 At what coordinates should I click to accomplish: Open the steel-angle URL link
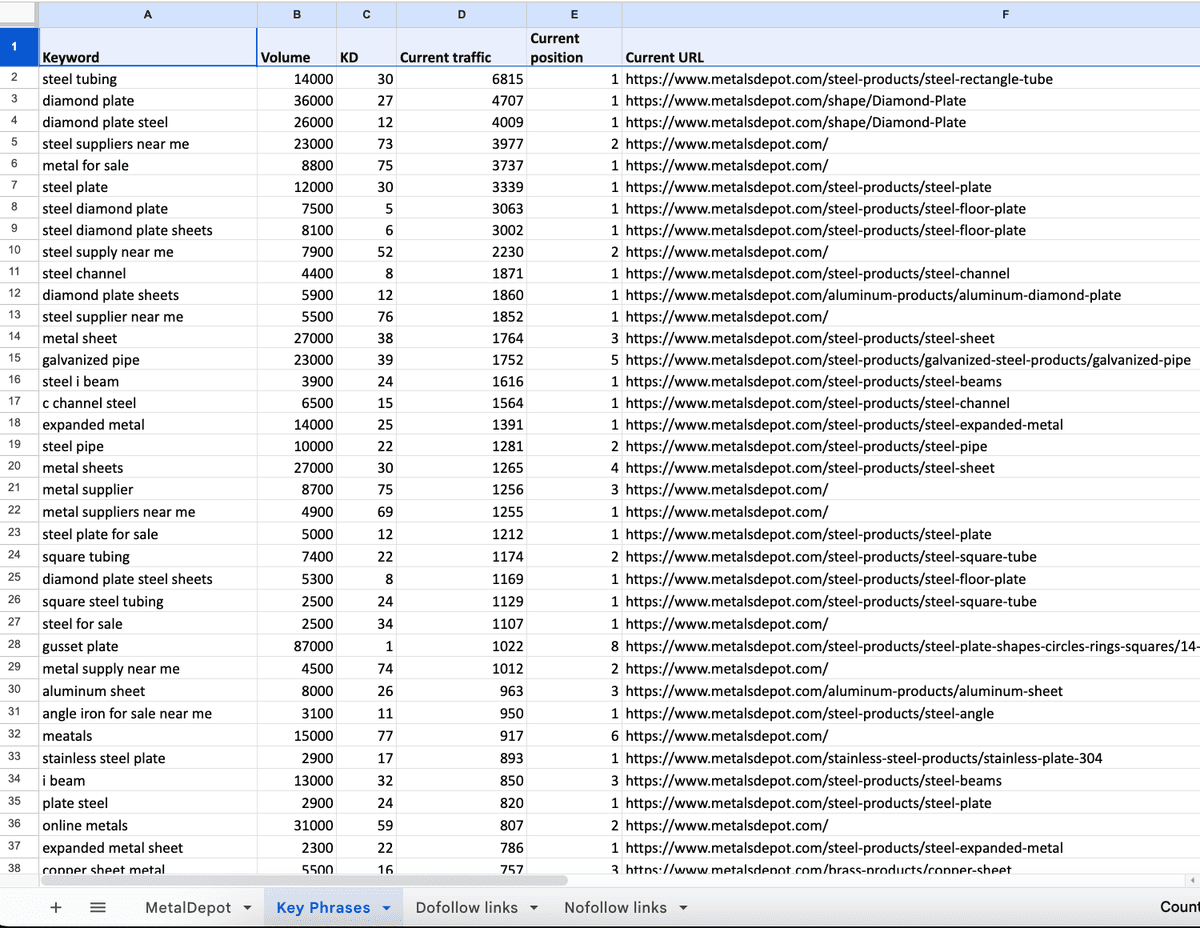pos(809,713)
